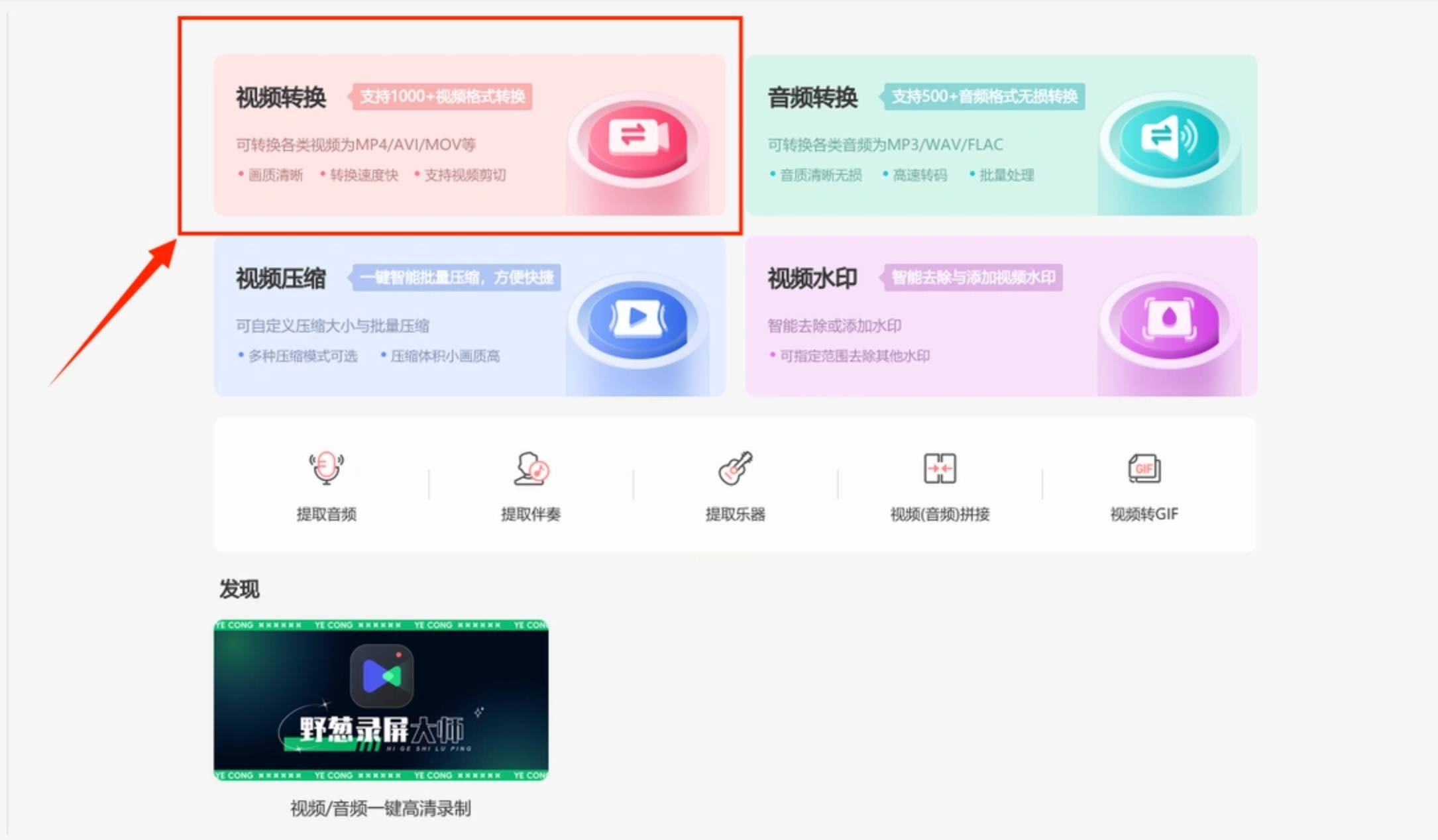Click the 支持500+音频格式无损转换 badge
The width and height of the screenshot is (1438, 840).
tap(984, 97)
